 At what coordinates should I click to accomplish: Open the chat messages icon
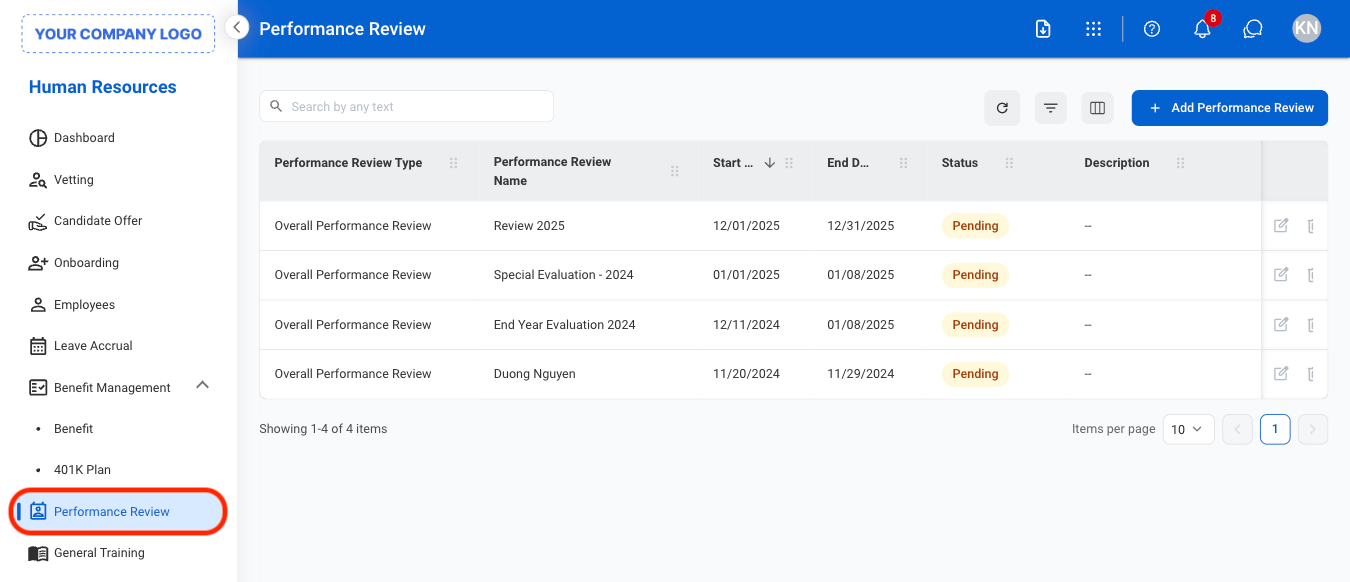(x=1253, y=29)
